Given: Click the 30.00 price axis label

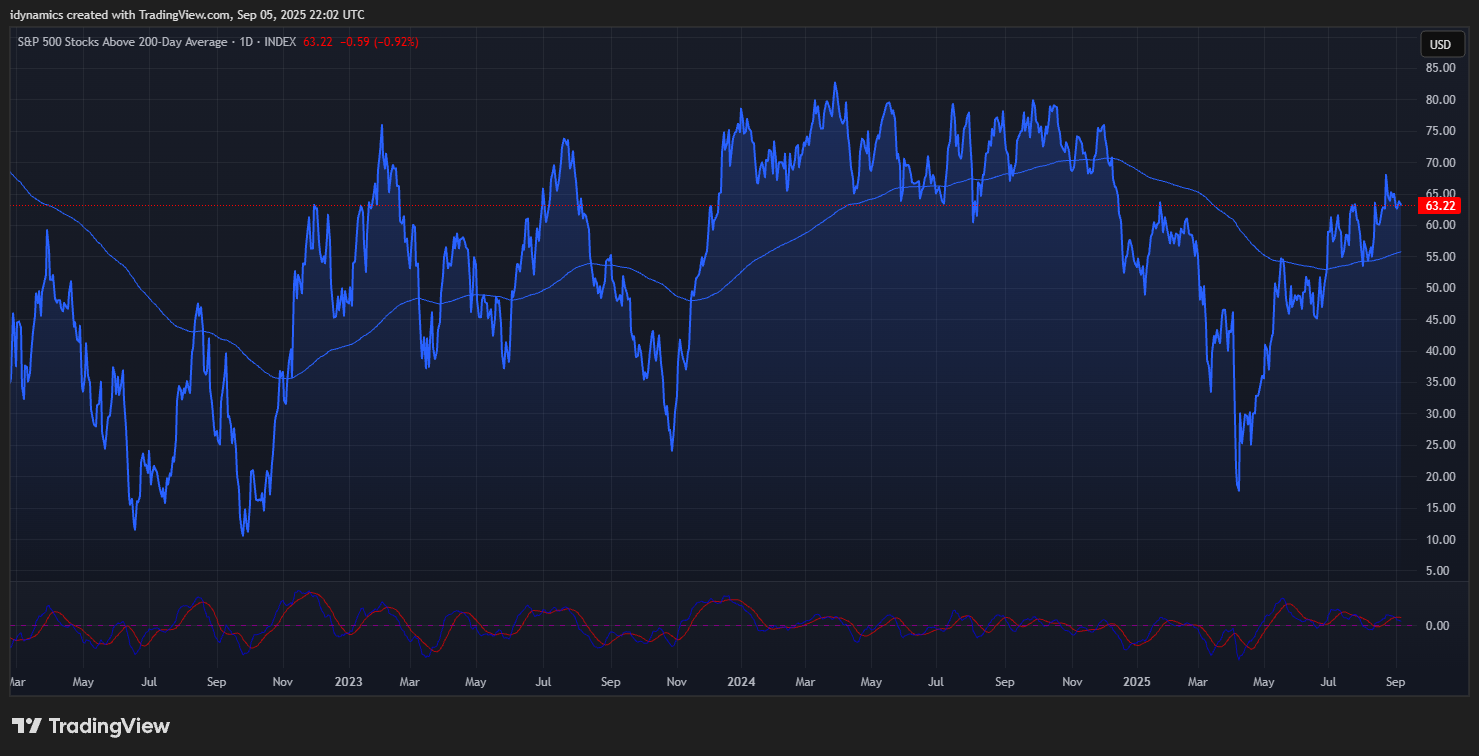Looking at the screenshot, I should click(x=1440, y=414).
